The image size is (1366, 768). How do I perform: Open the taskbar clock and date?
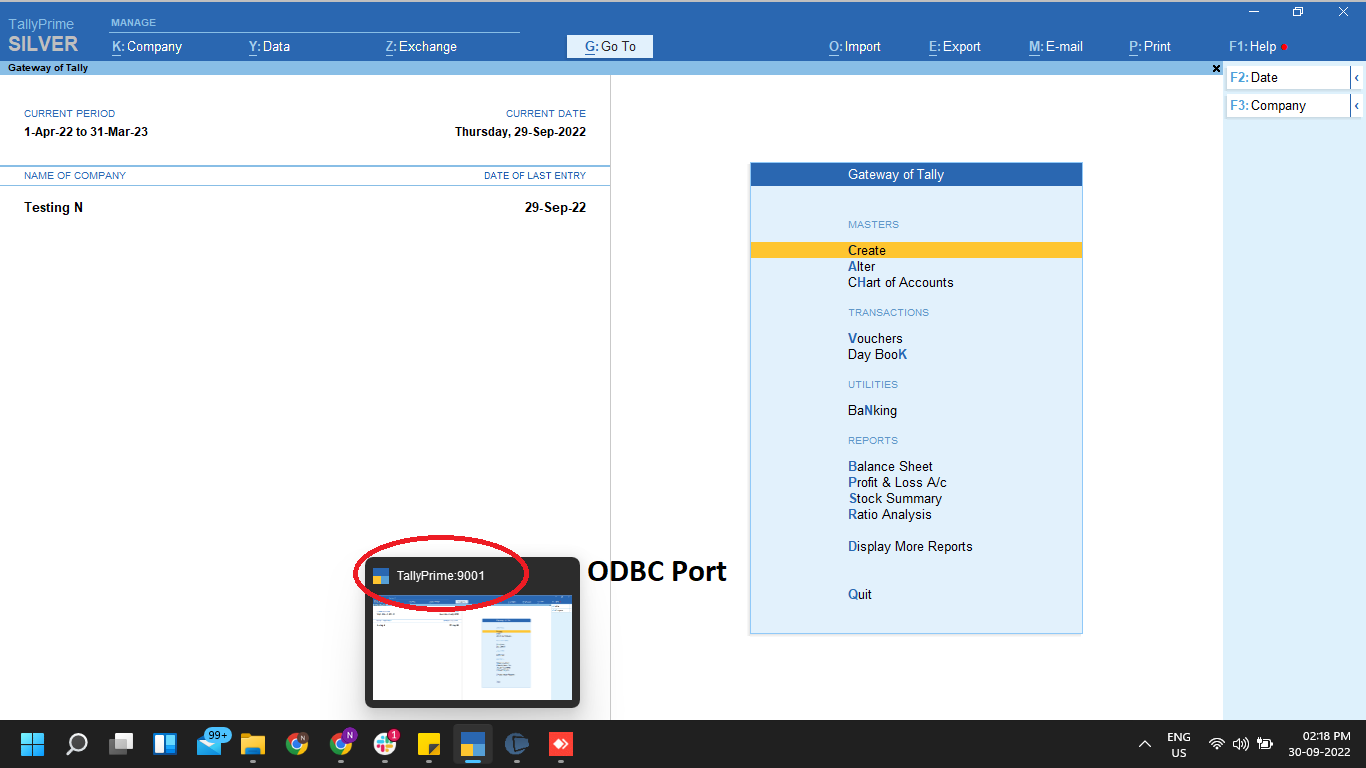(x=1319, y=745)
